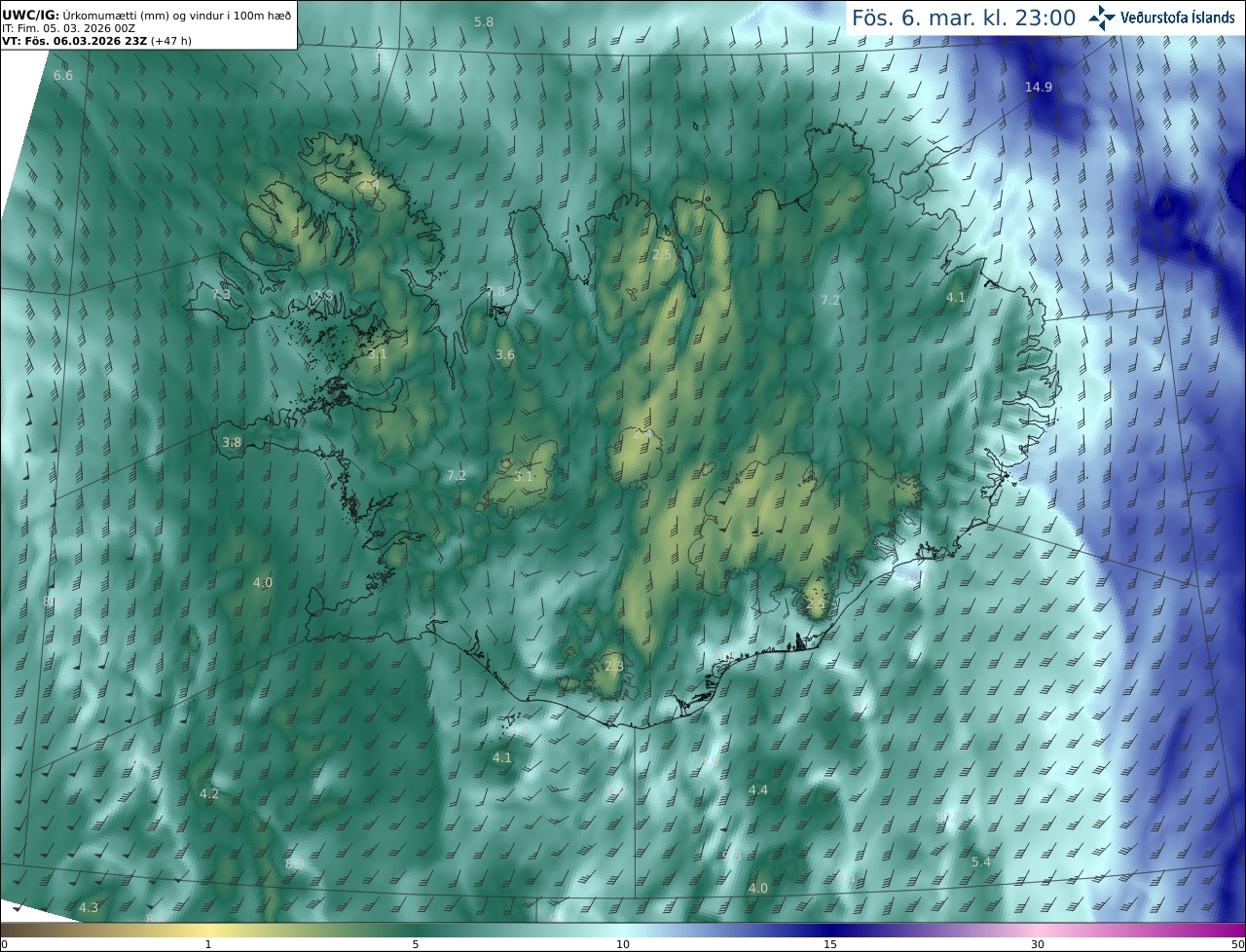This screenshot has width=1246, height=952.
Task: Pick the brown start of the color scale
Action: coord(19,931)
